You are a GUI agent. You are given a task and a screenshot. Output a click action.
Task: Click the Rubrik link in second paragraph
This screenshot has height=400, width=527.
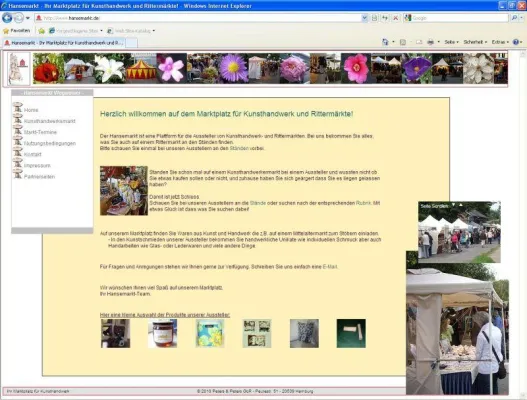[363, 203]
